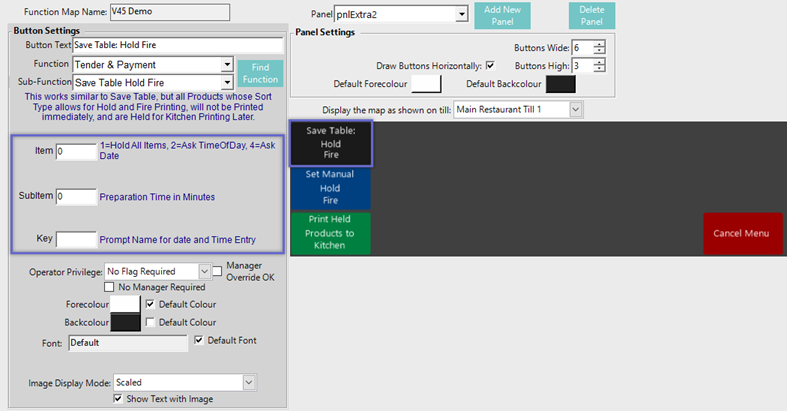Open the Panel dropdown
The height and width of the screenshot is (411, 787).
462,15
